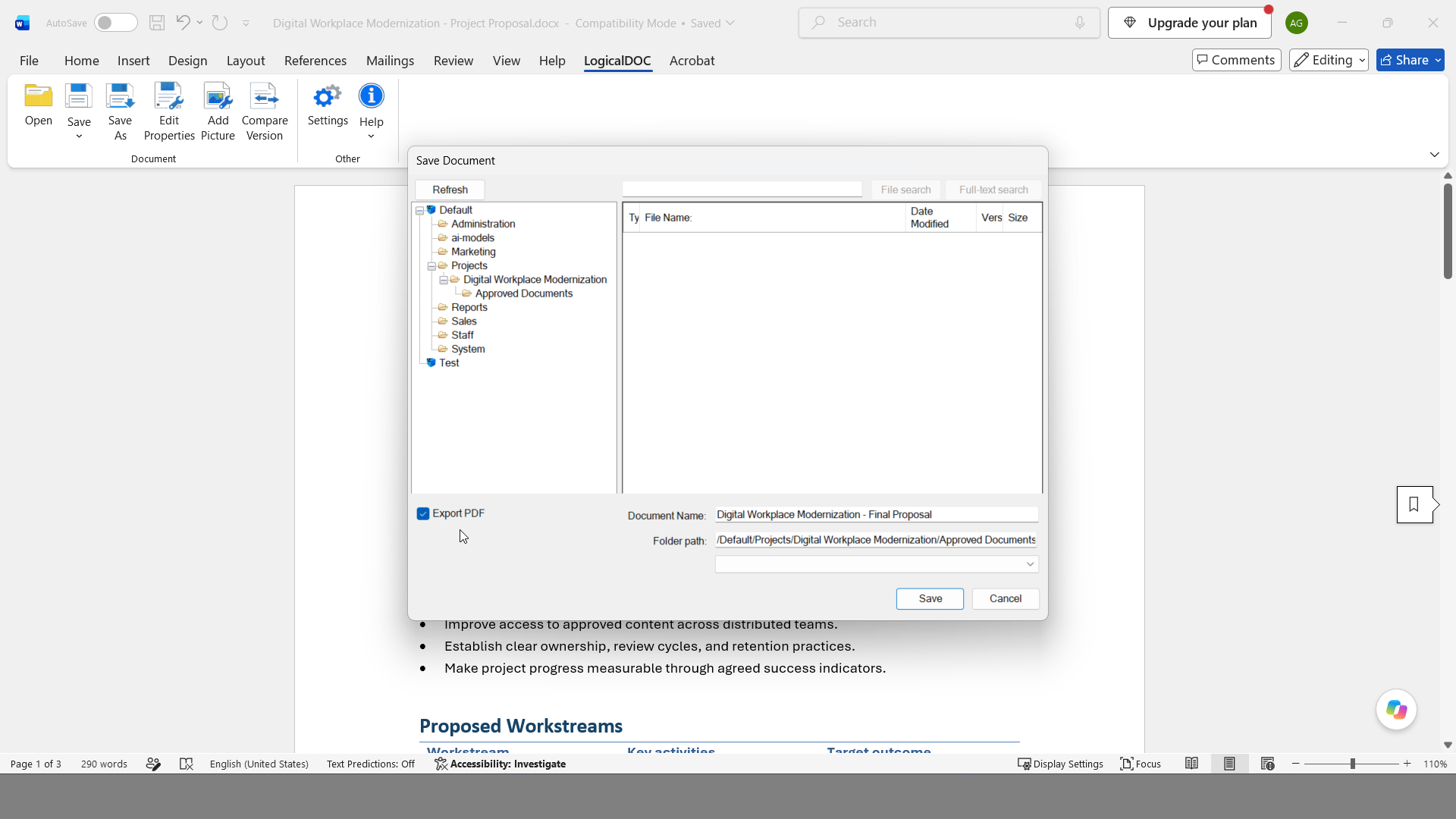
Task: Click the Help info icon
Action: pos(371,96)
